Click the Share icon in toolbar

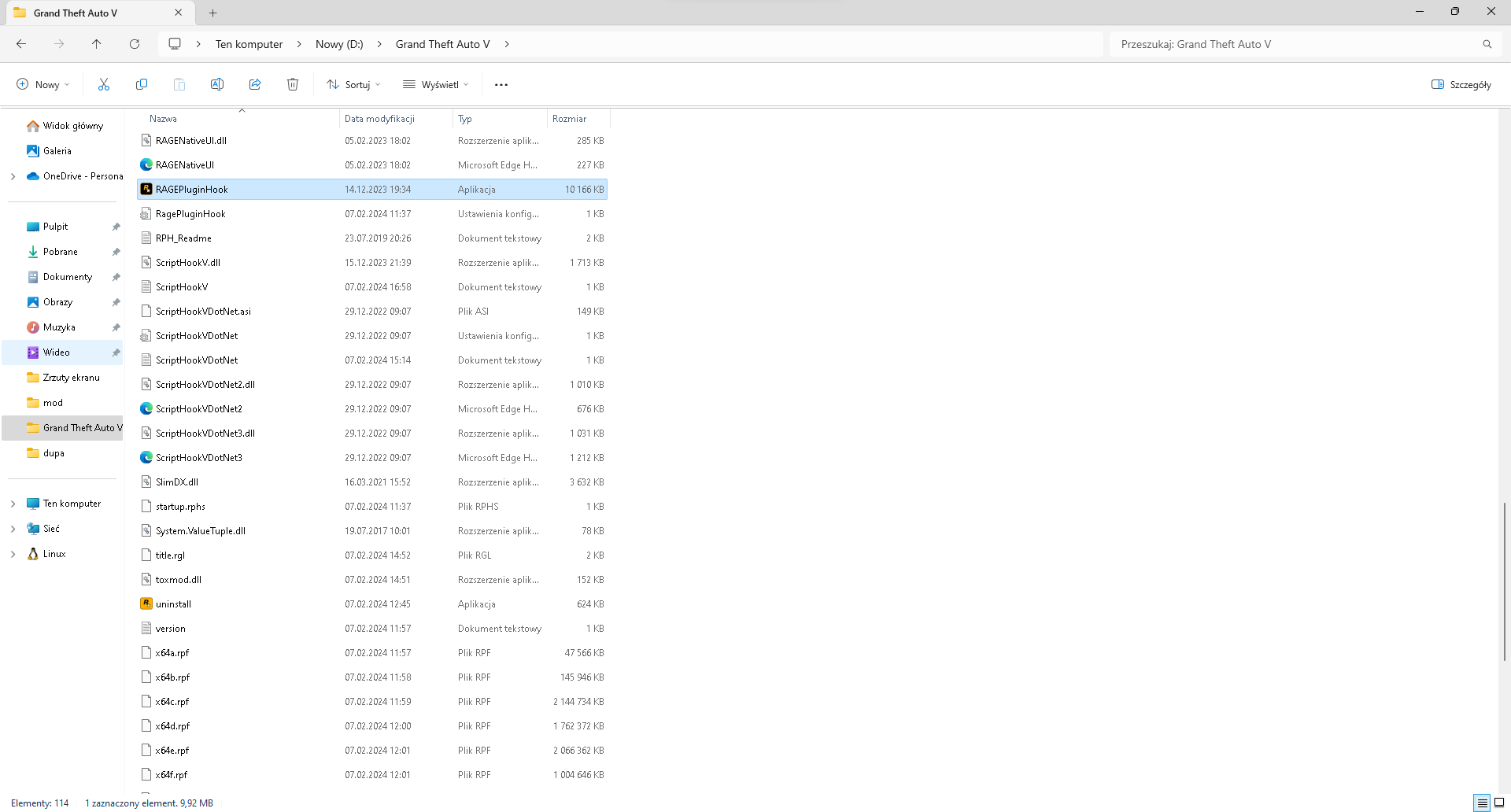tap(255, 84)
